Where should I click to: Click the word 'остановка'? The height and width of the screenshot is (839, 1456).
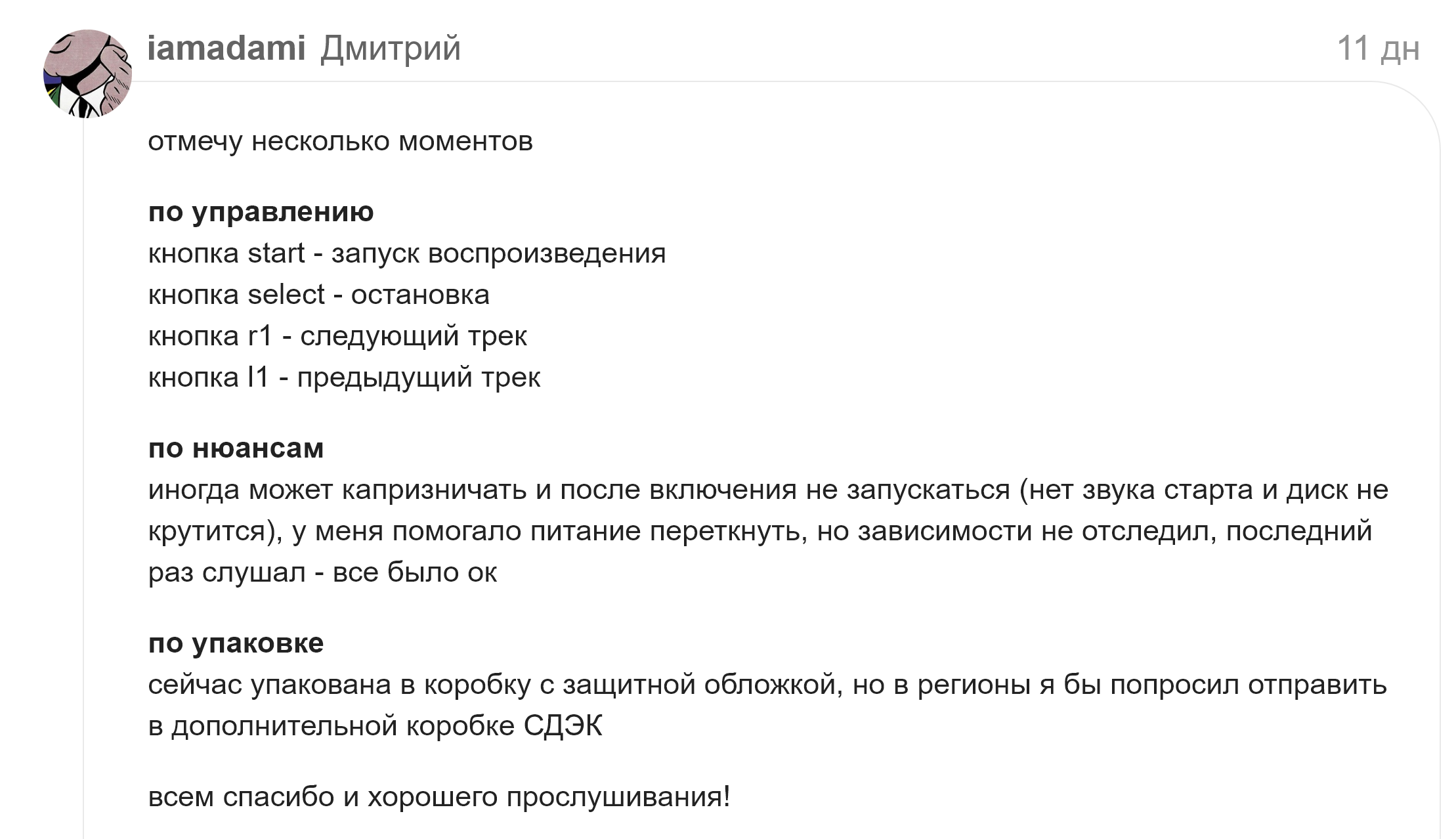[420, 295]
